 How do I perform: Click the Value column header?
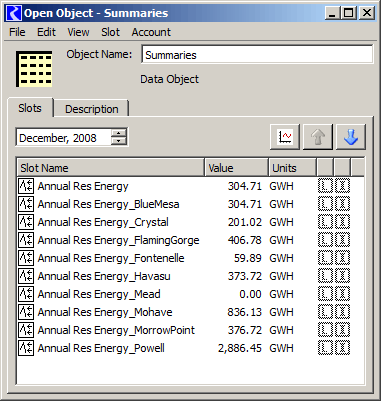pyautogui.click(x=237, y=168)
